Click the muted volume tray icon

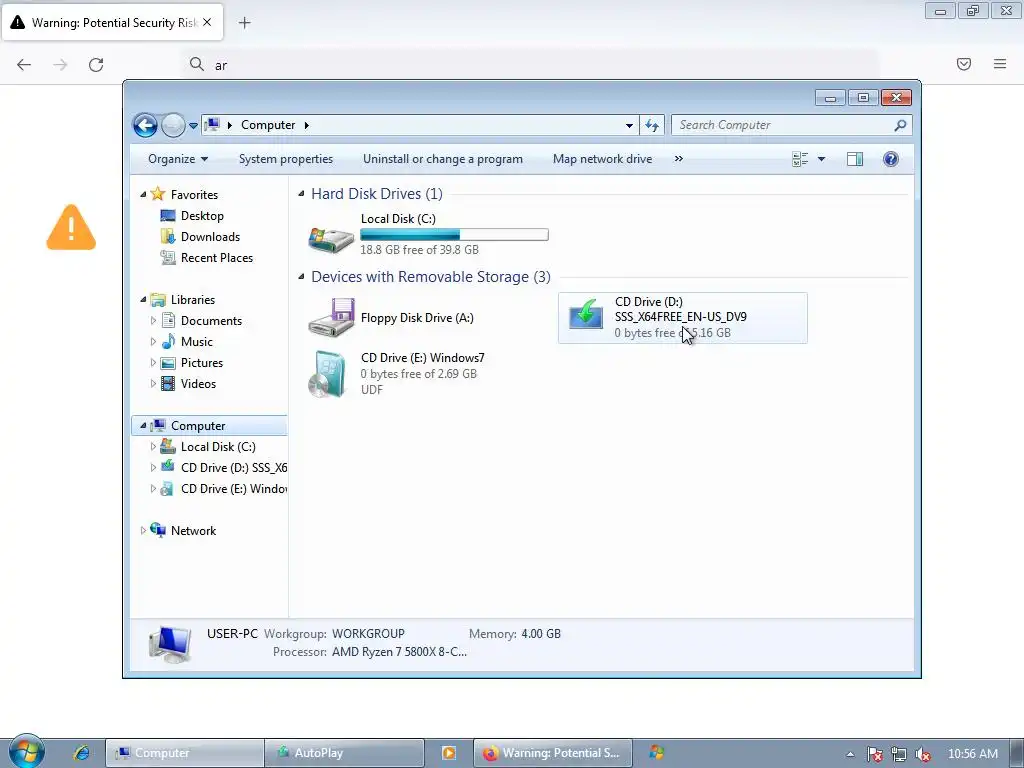[923, 754]
